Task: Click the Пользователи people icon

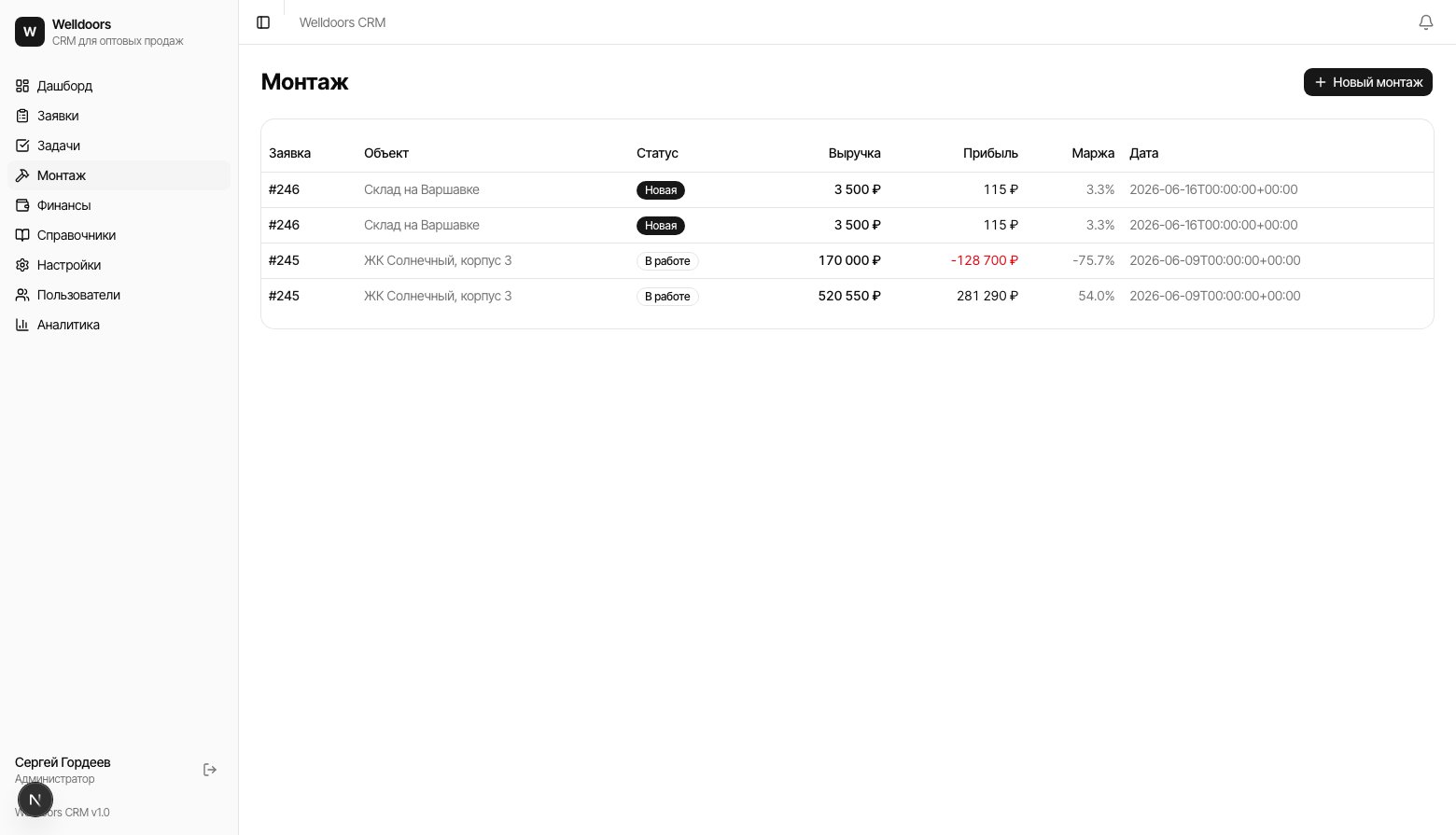Action: (22, 295)
